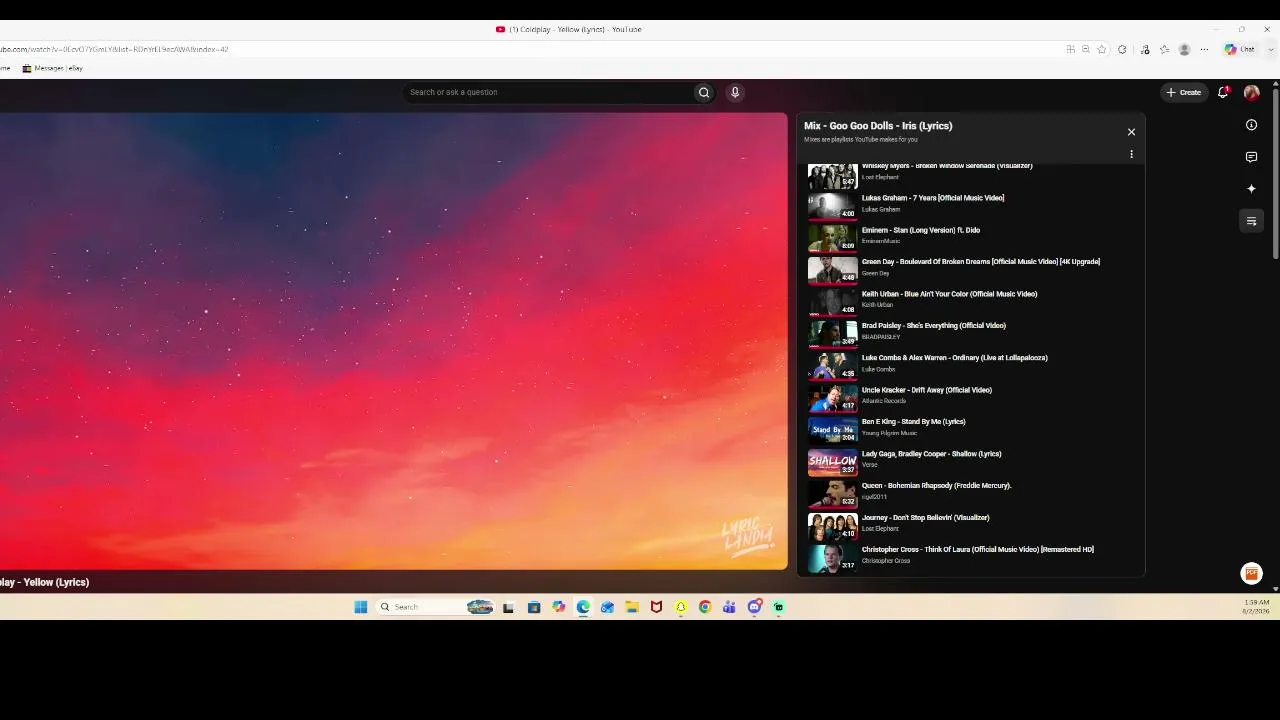Open the Windows Start menu
The width and height of the screenshot is (1280, 720).
tap(361, 607)
